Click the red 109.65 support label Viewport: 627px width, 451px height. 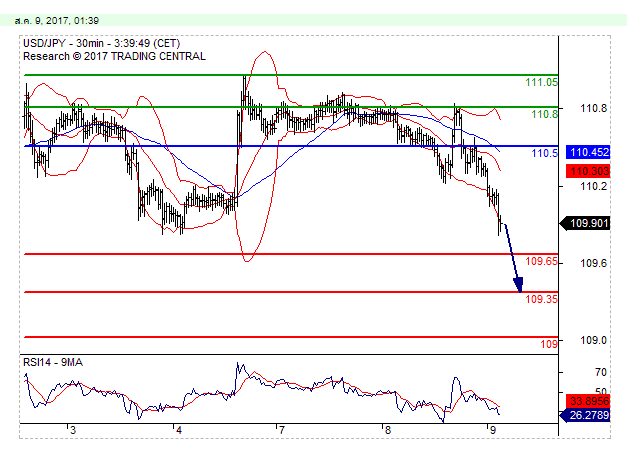point(541,261)
